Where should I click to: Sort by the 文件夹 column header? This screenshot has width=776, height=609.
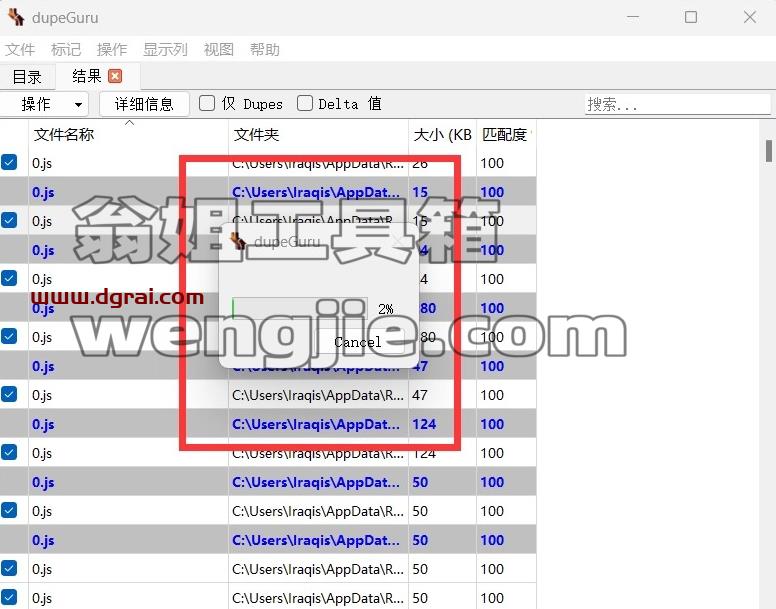[319, 134]
